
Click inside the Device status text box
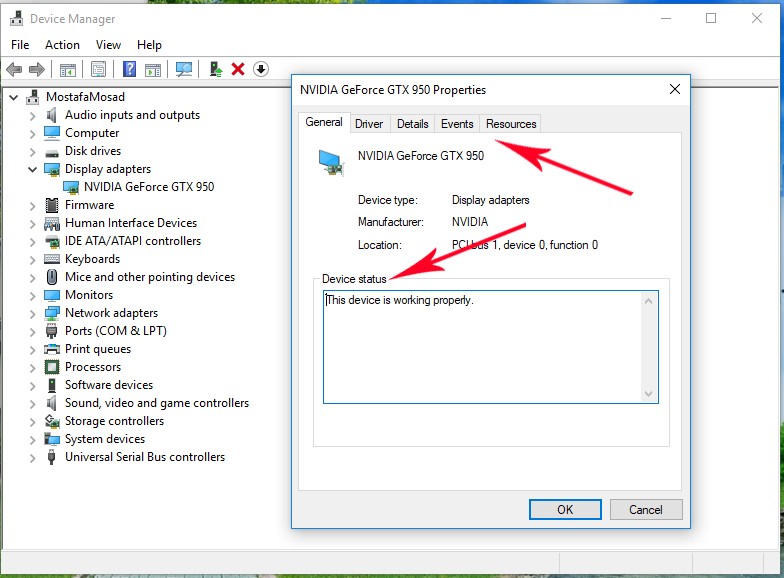(490, 347)
